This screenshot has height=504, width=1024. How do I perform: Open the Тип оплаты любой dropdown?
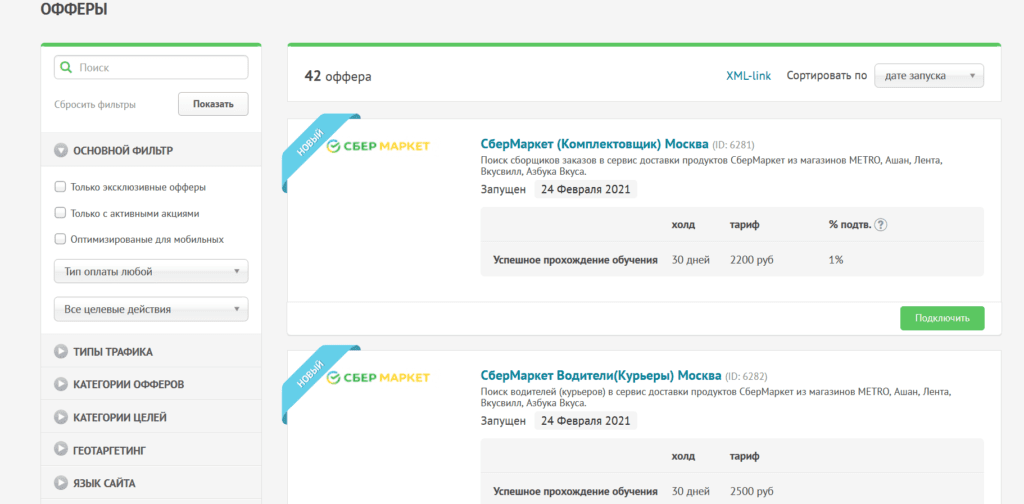click(151, 272)
